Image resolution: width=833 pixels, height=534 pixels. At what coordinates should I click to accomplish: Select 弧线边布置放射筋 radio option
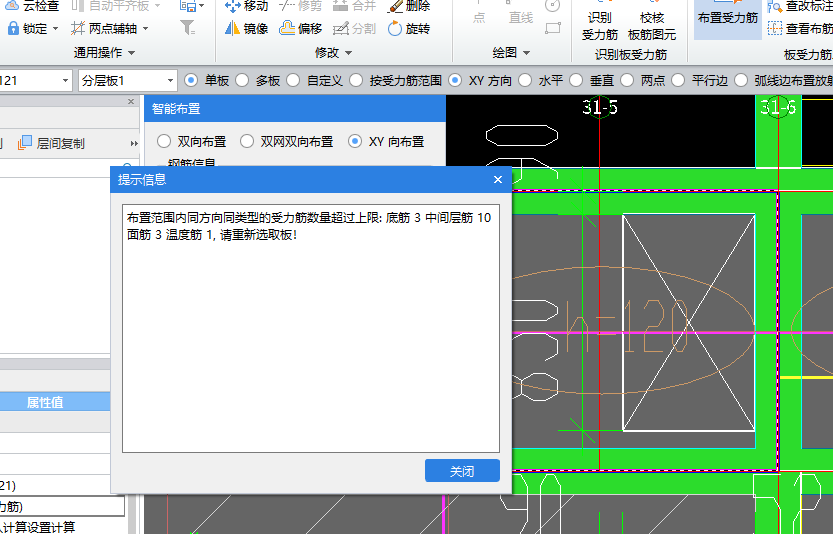(741, 80)
